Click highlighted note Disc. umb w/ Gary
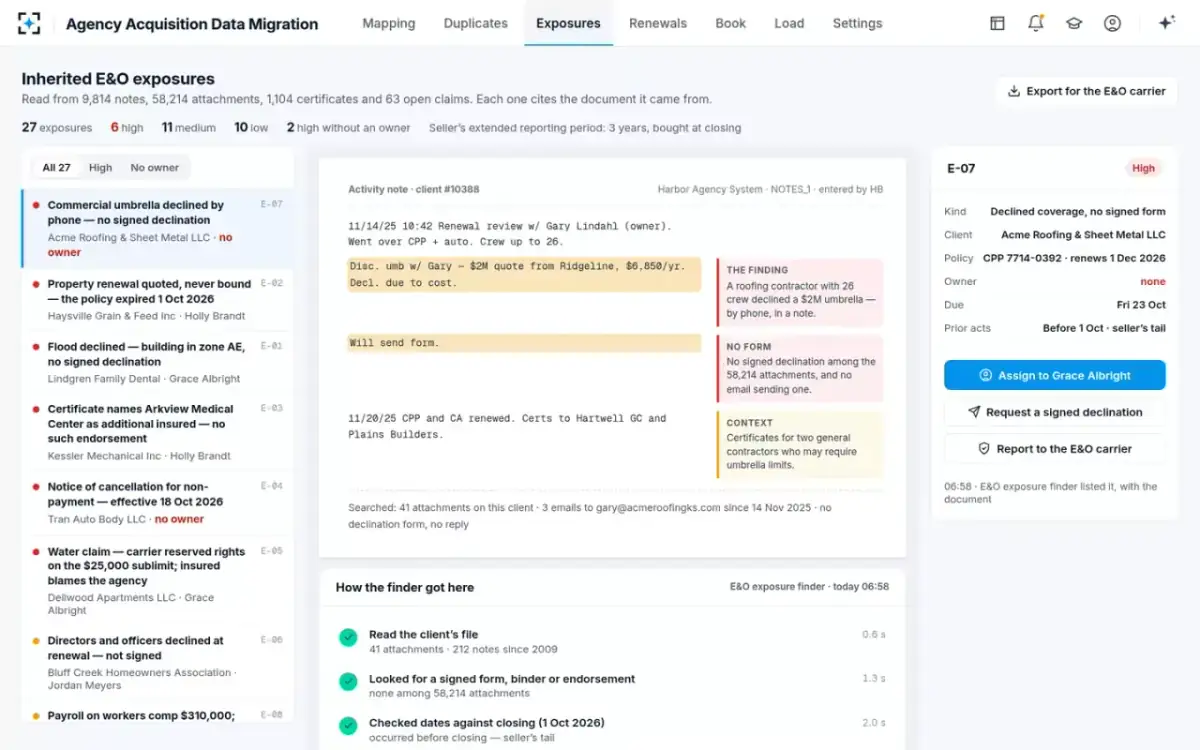 524,275
